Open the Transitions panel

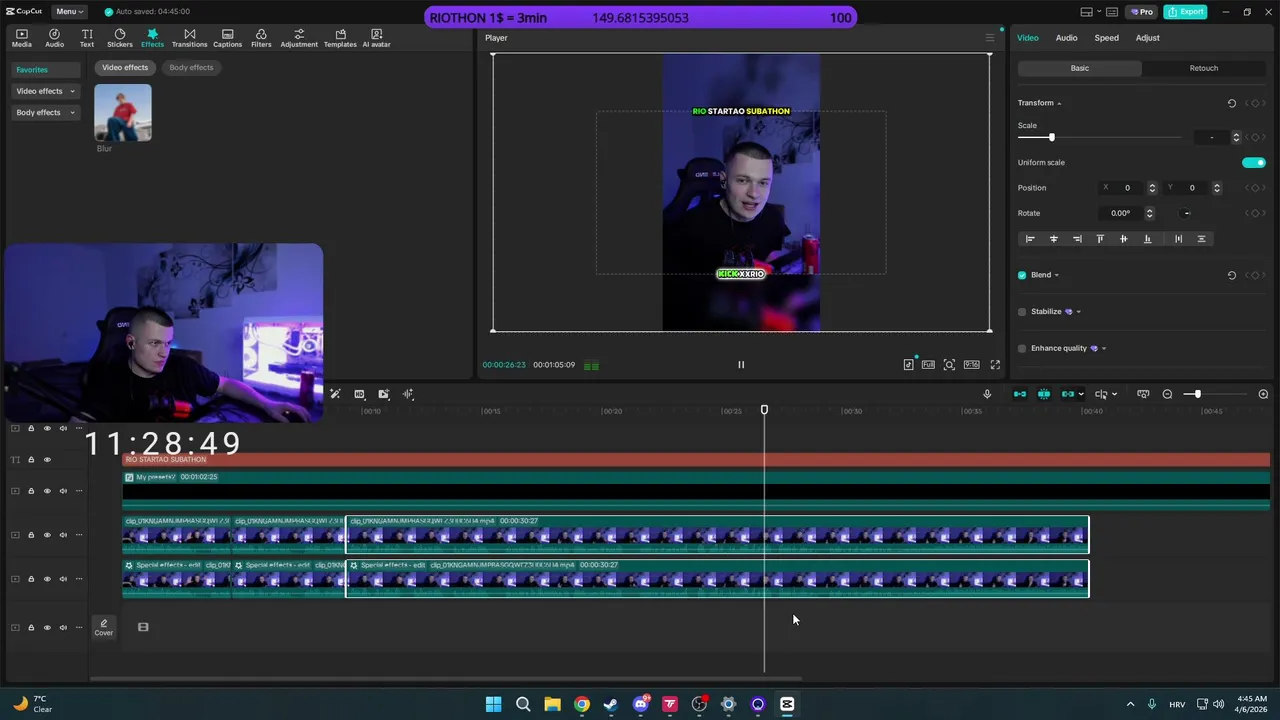click(189, 38)
